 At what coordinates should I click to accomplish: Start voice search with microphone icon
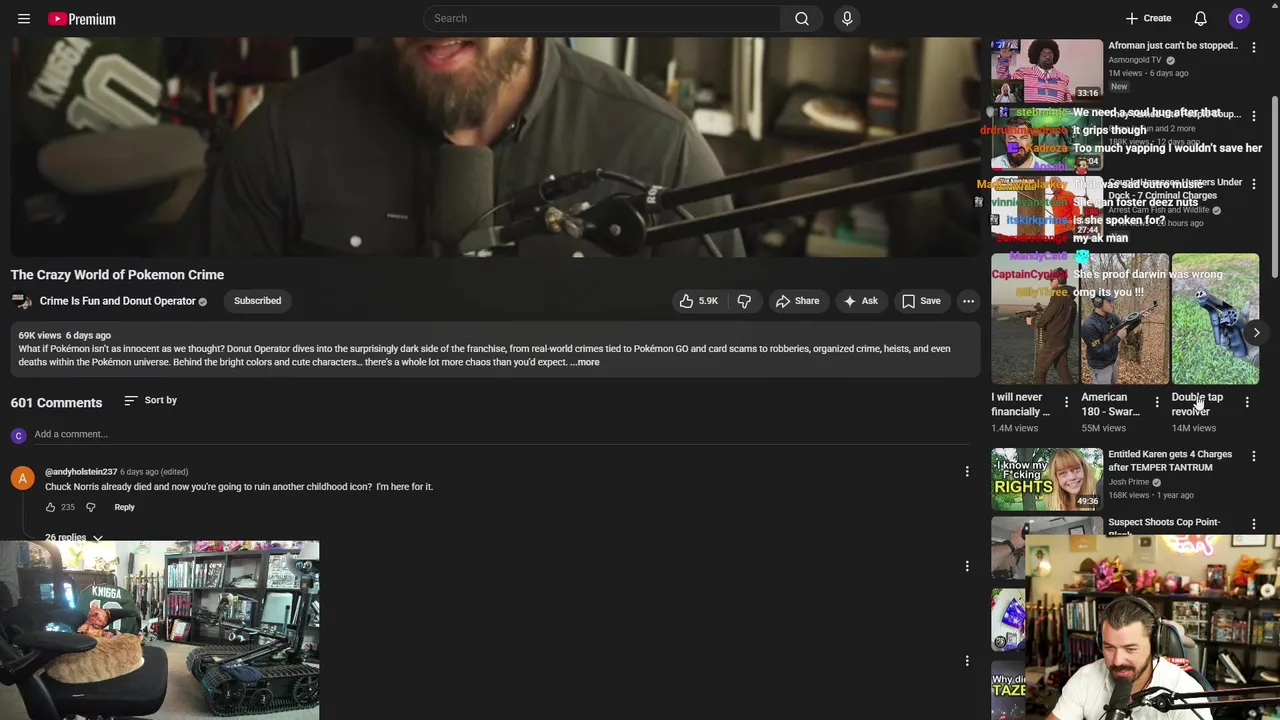(847, 18)
